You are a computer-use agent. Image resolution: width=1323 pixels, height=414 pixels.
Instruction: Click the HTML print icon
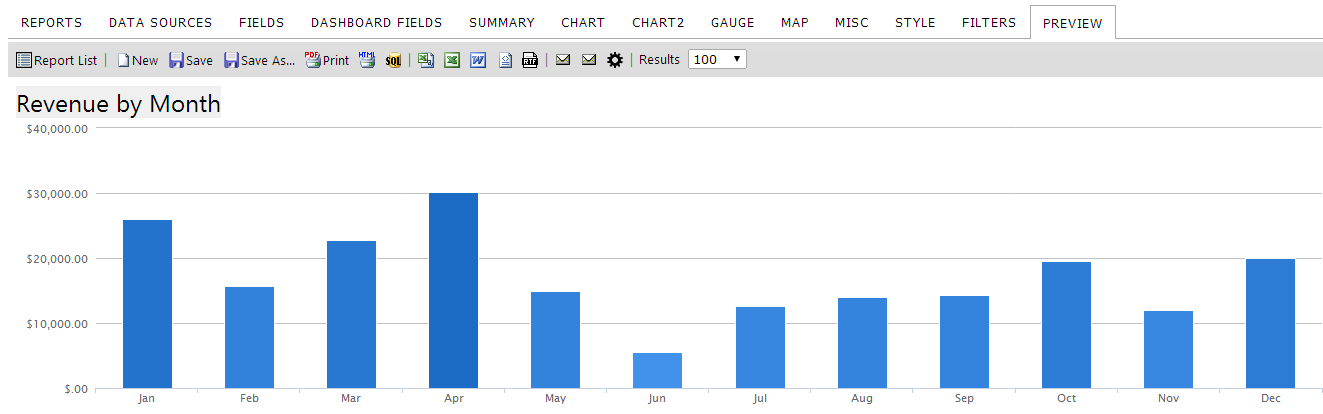367,60
